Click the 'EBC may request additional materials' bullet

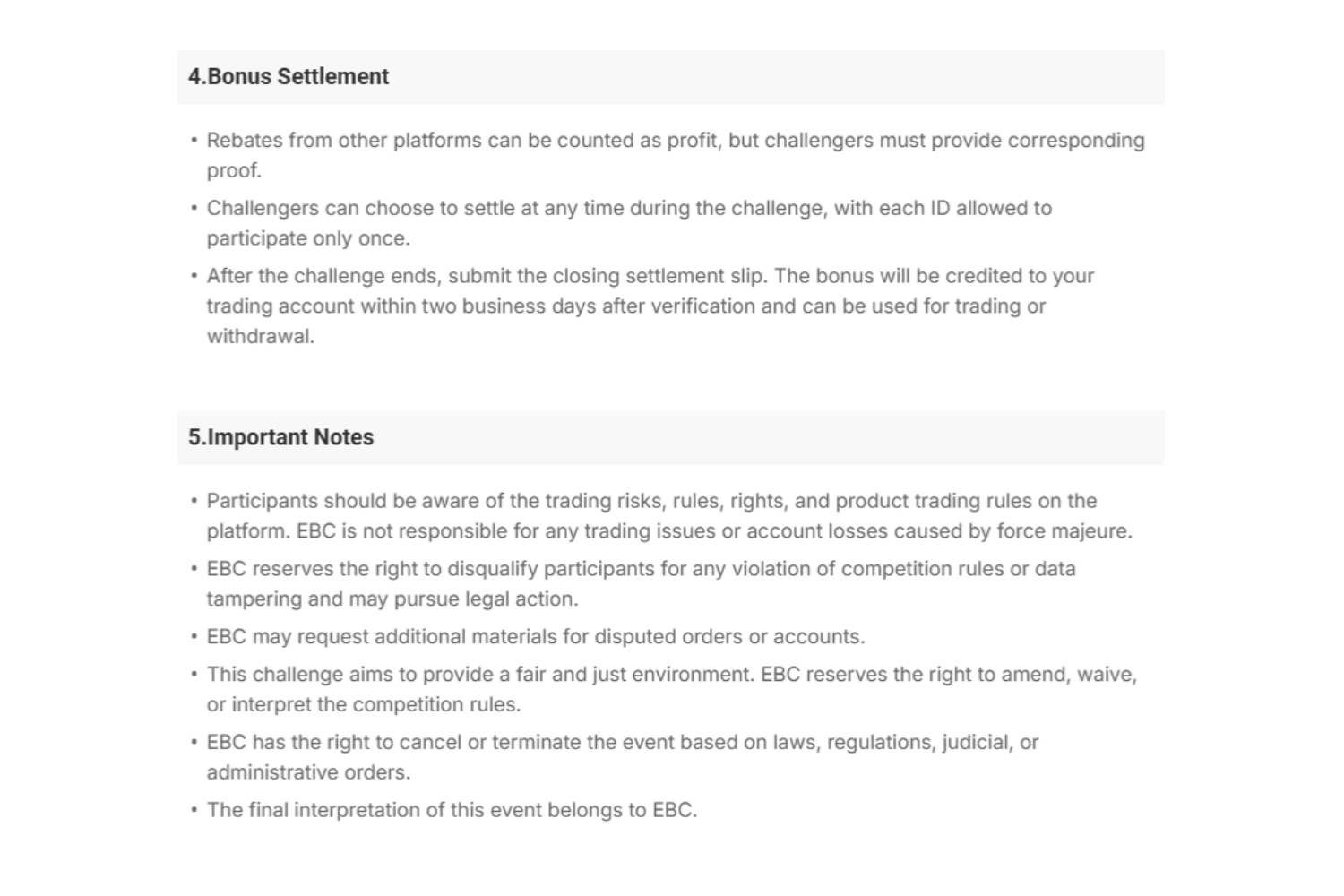[535, 637]
